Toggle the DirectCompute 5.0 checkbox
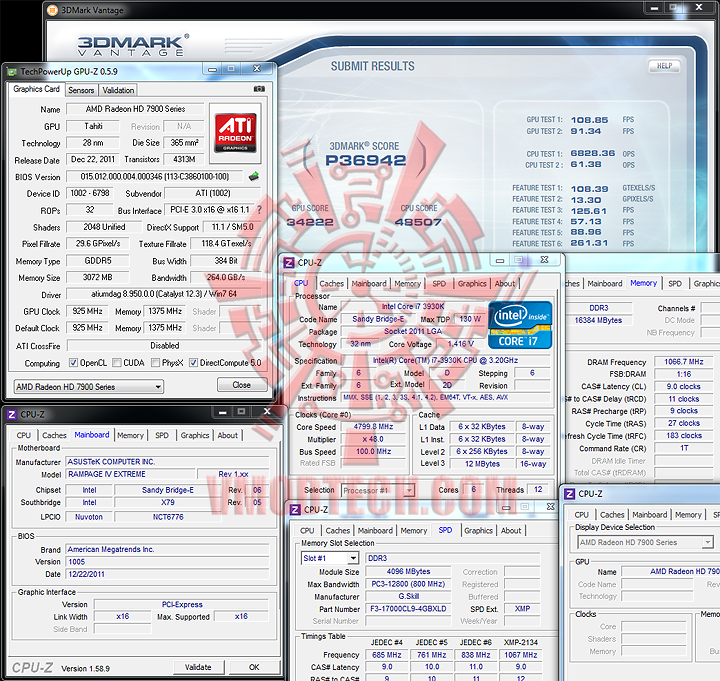 click(x=193, y=363)
